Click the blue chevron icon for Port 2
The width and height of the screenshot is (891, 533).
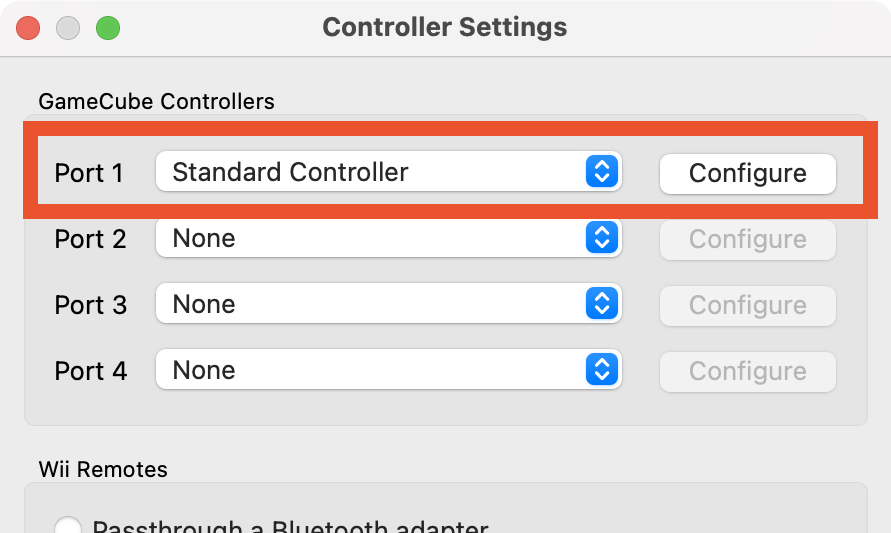[x=602, y=238]
